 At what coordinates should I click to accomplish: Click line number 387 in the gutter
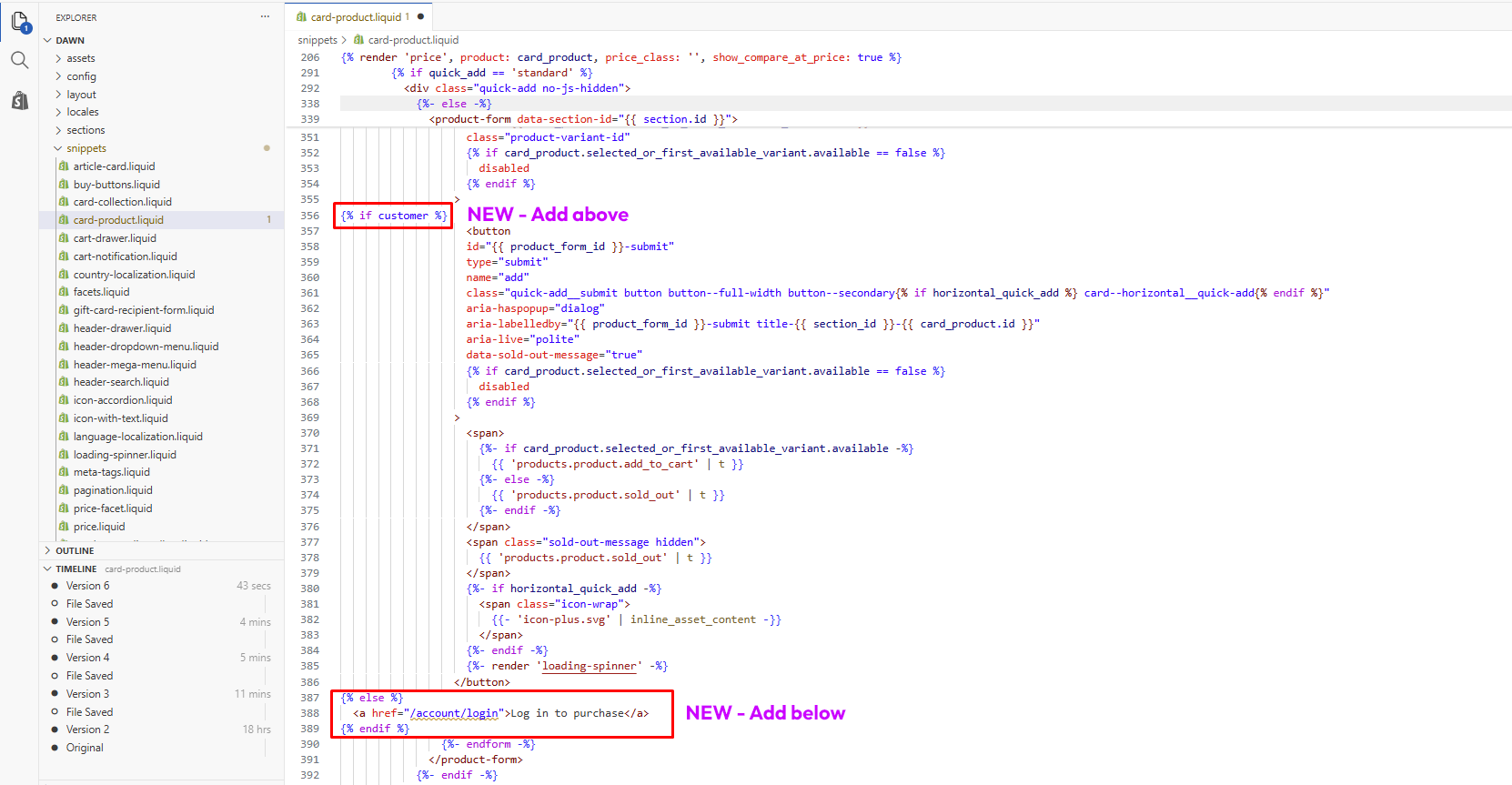tap(309, 698)
